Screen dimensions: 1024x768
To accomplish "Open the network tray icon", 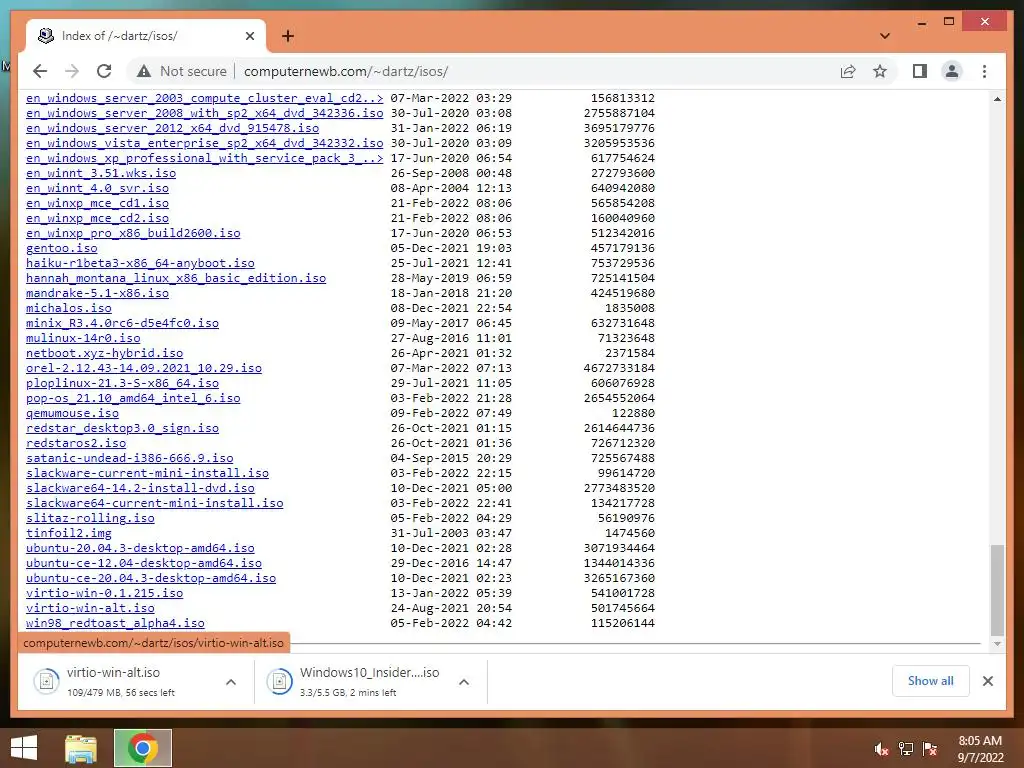I will [x=906, y=749].
